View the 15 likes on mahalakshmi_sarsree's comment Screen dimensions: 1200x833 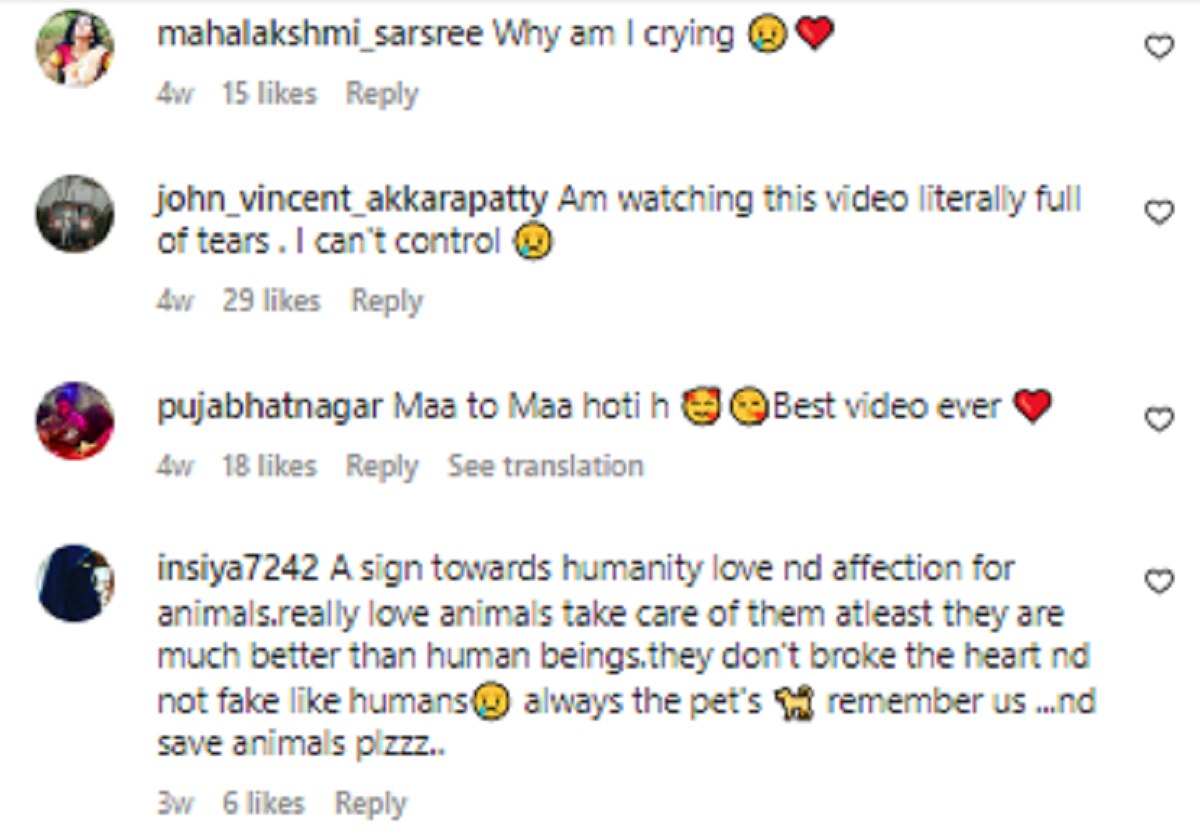click(x=269, y=94)
